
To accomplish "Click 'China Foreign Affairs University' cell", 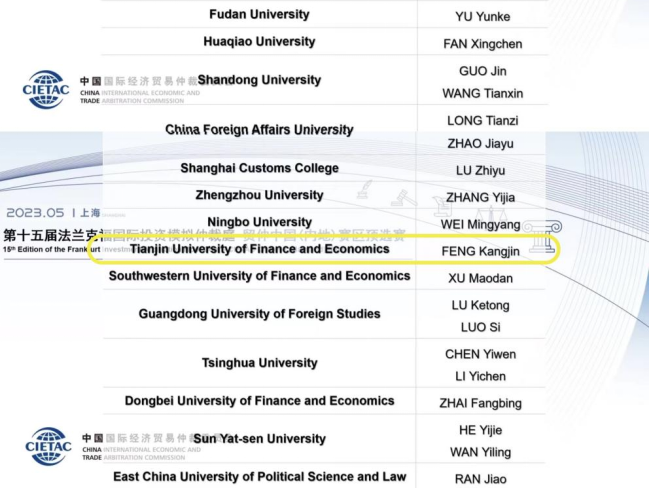I will (259, 130).
